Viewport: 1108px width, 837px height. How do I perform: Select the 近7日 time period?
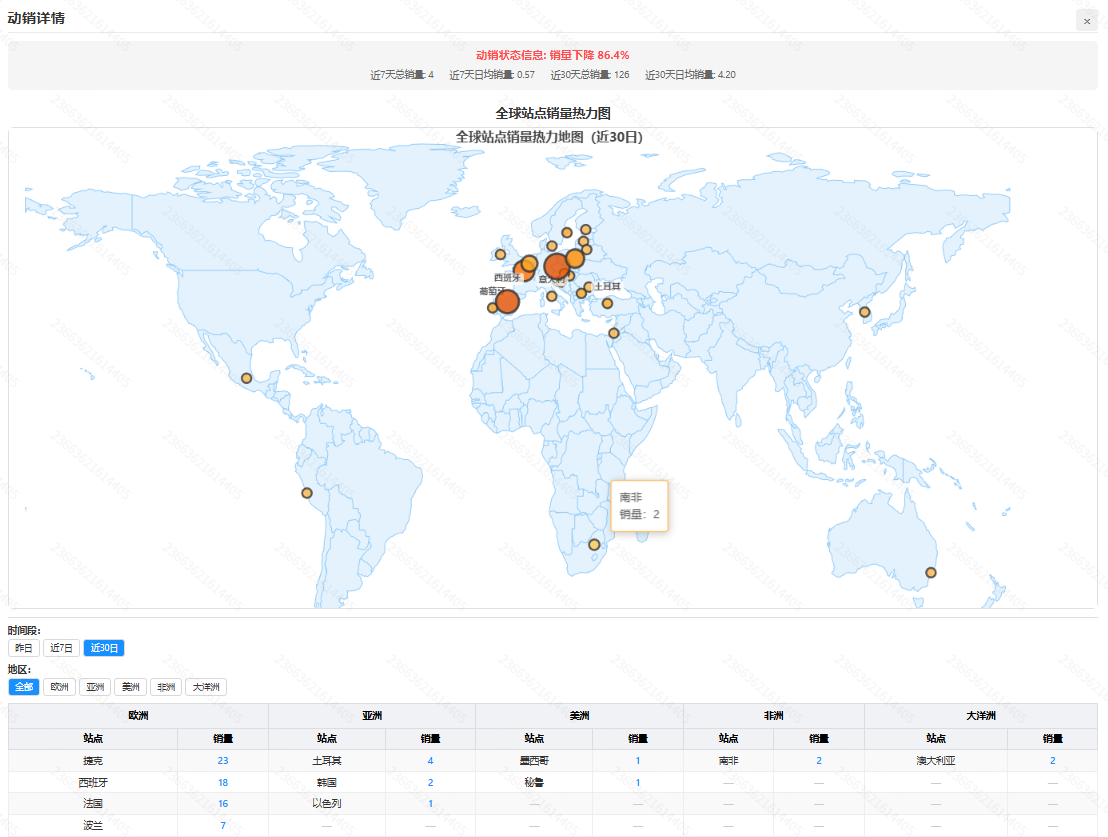click(x=61, y=648)
